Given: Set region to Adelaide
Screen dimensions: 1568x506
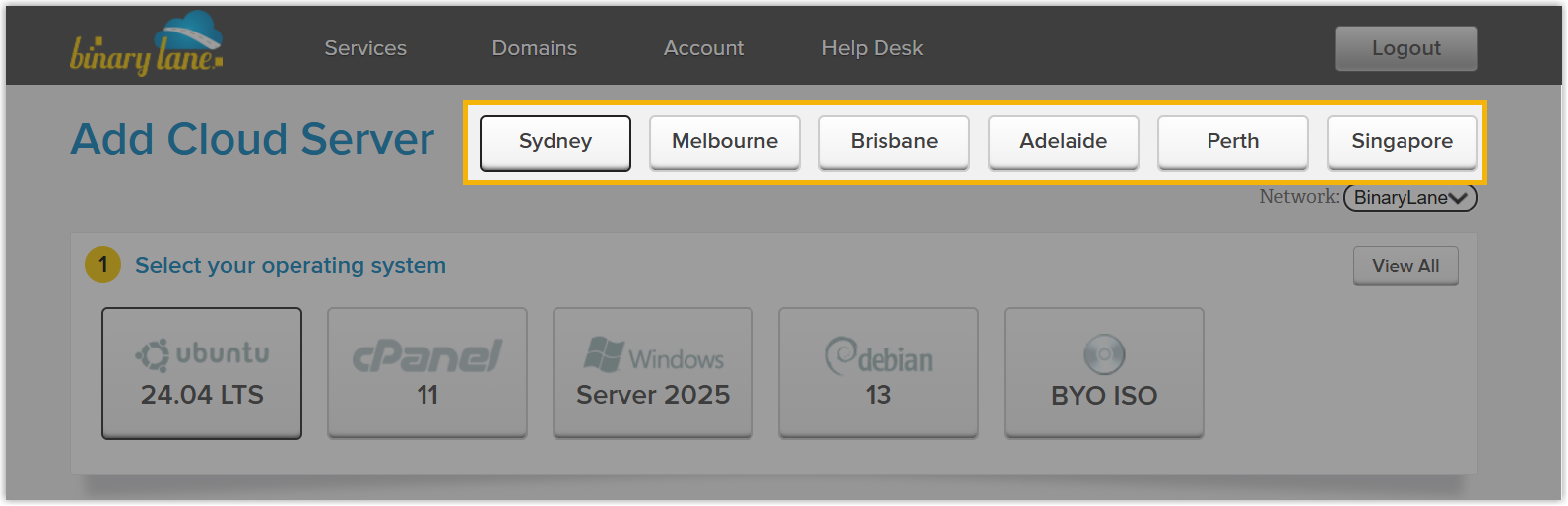Looking at the screenshot, I should (x=1064, y=143).
